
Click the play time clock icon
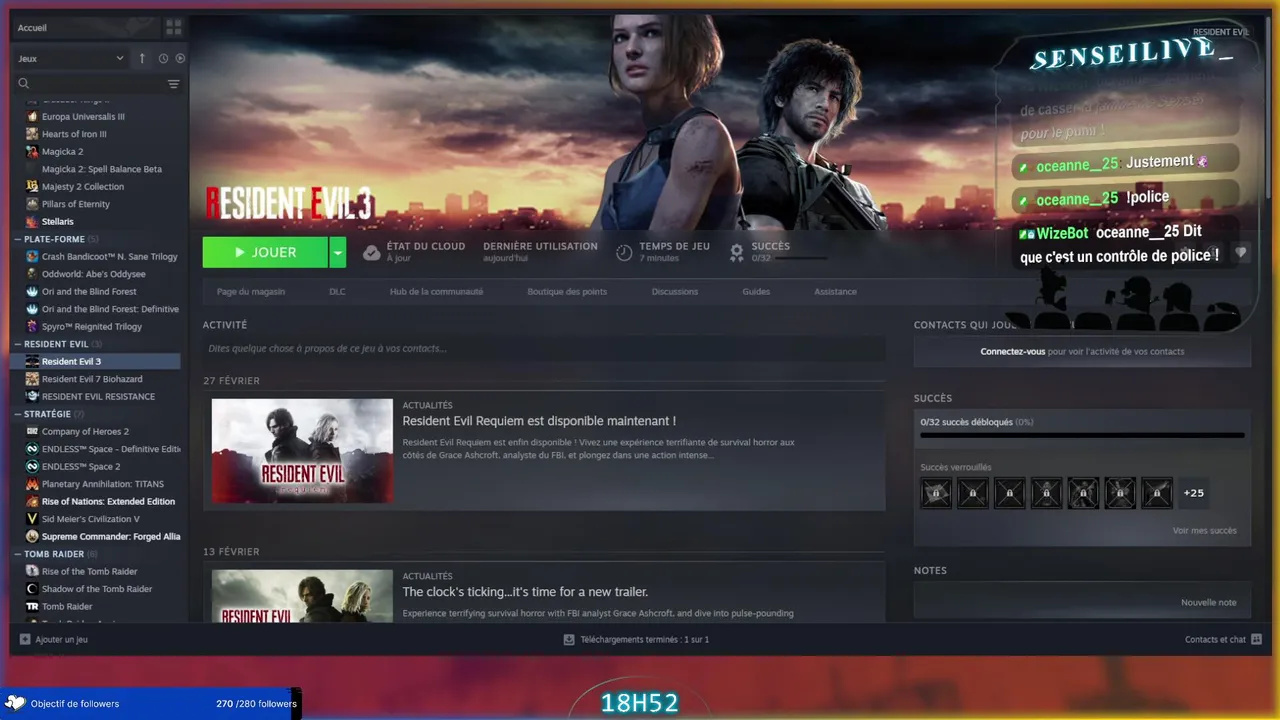(624, 253)
